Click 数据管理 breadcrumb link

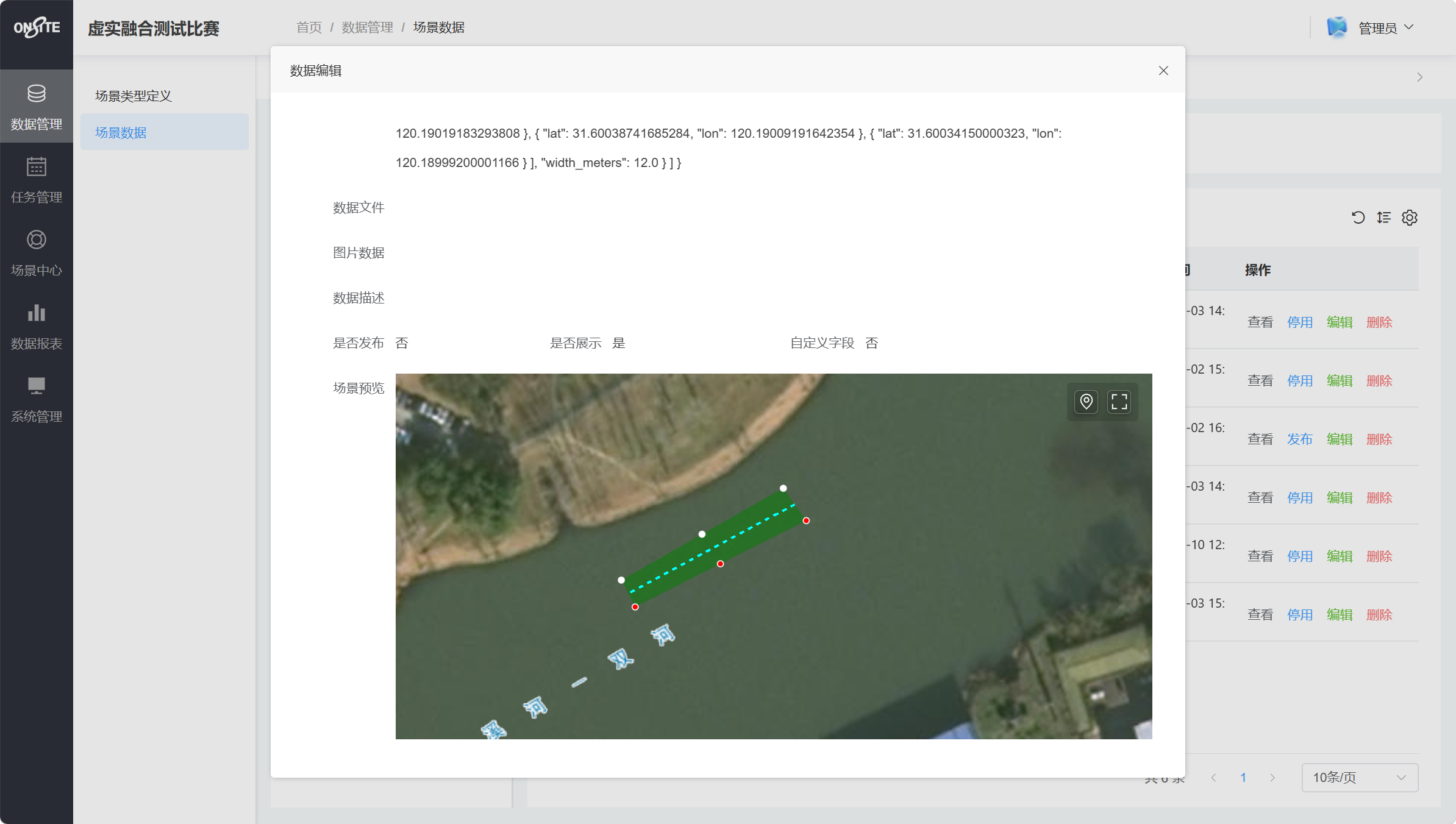point(368,27)
